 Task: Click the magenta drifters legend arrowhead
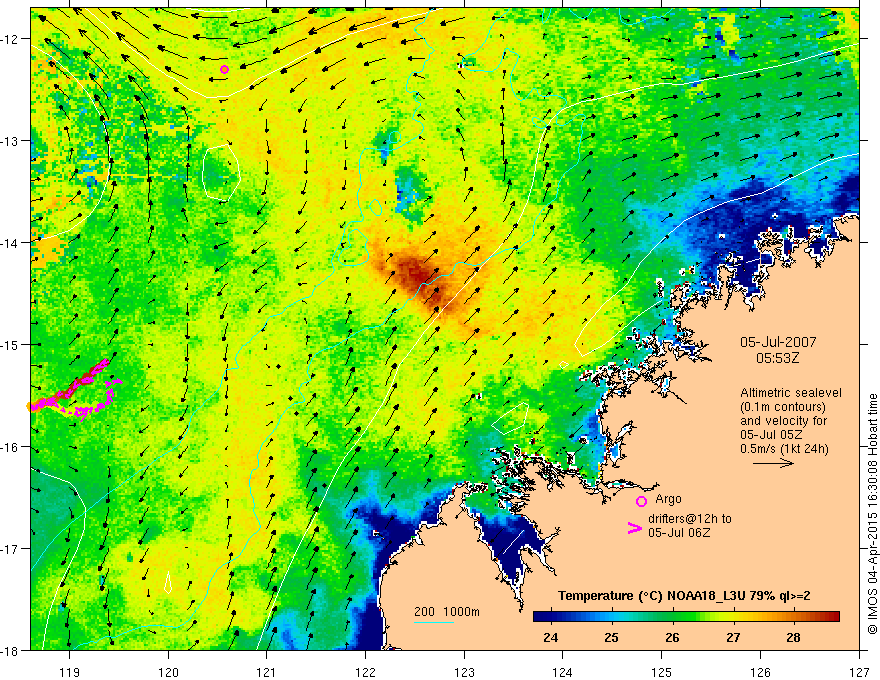(x=635, y=528)
